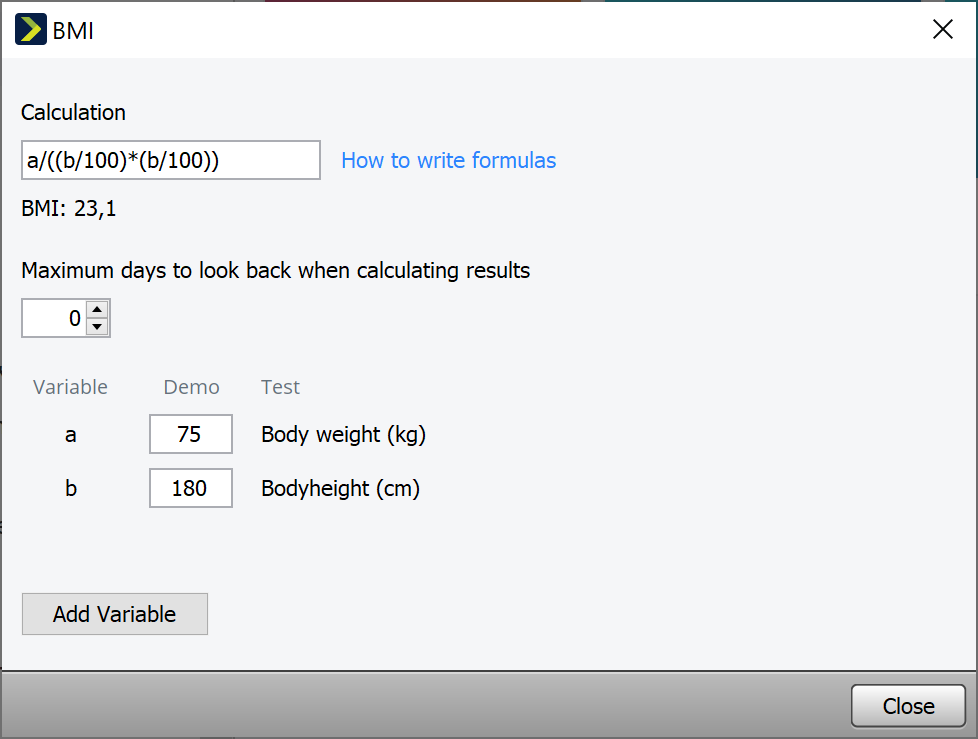Click variable name a in the table
Viewport: 978px width, 739px height.
[x=70, y=435]
